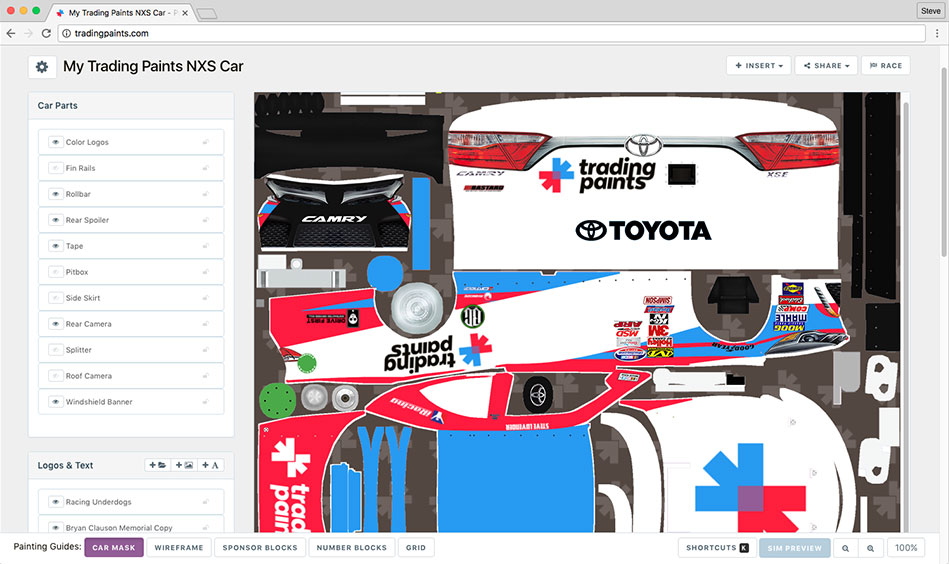Click the lock icon on Rear Camera row

pyautogui.click(x=206, y=324)
